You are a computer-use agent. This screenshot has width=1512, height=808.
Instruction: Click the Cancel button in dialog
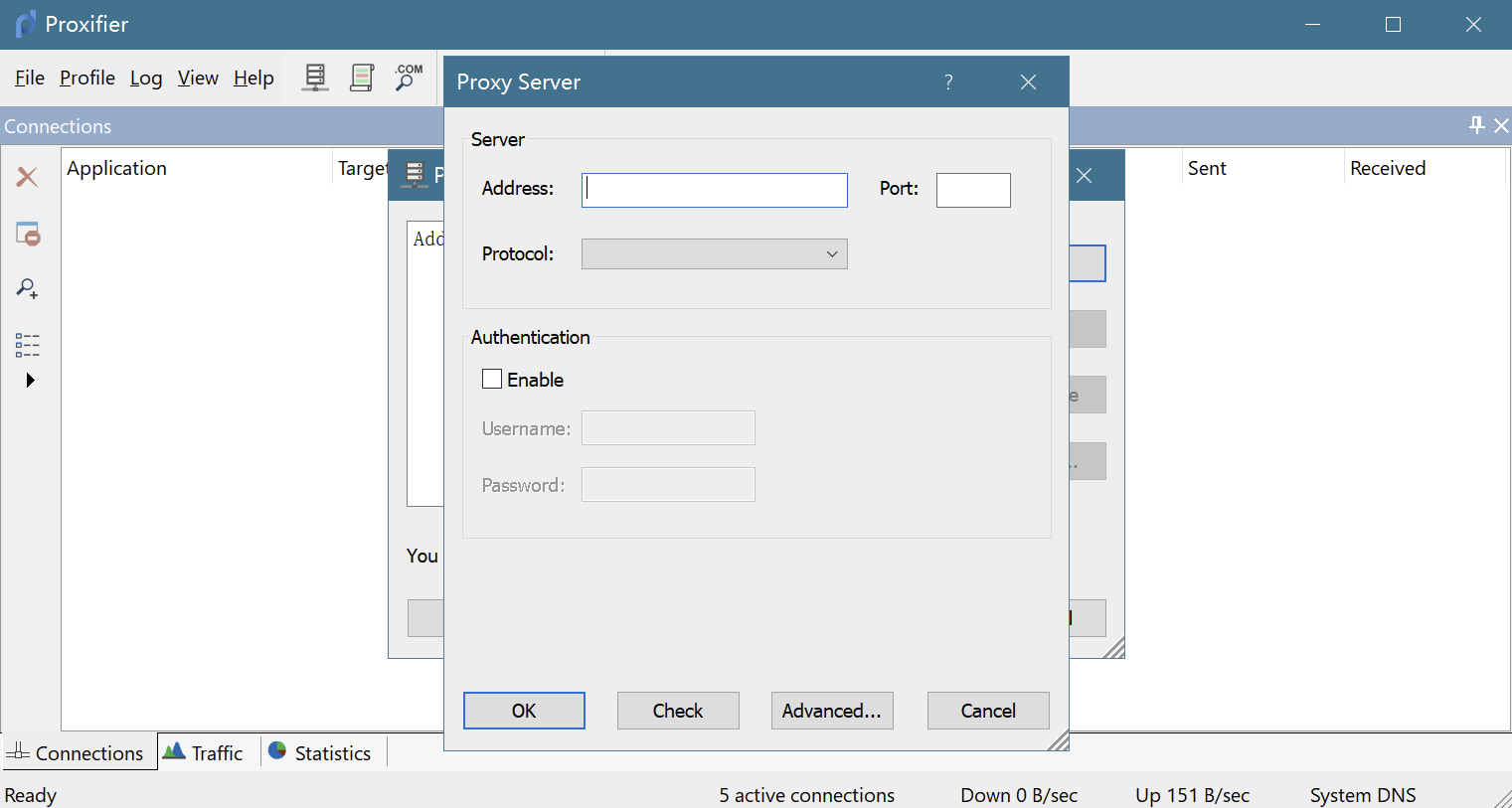[x=988, y=711]
